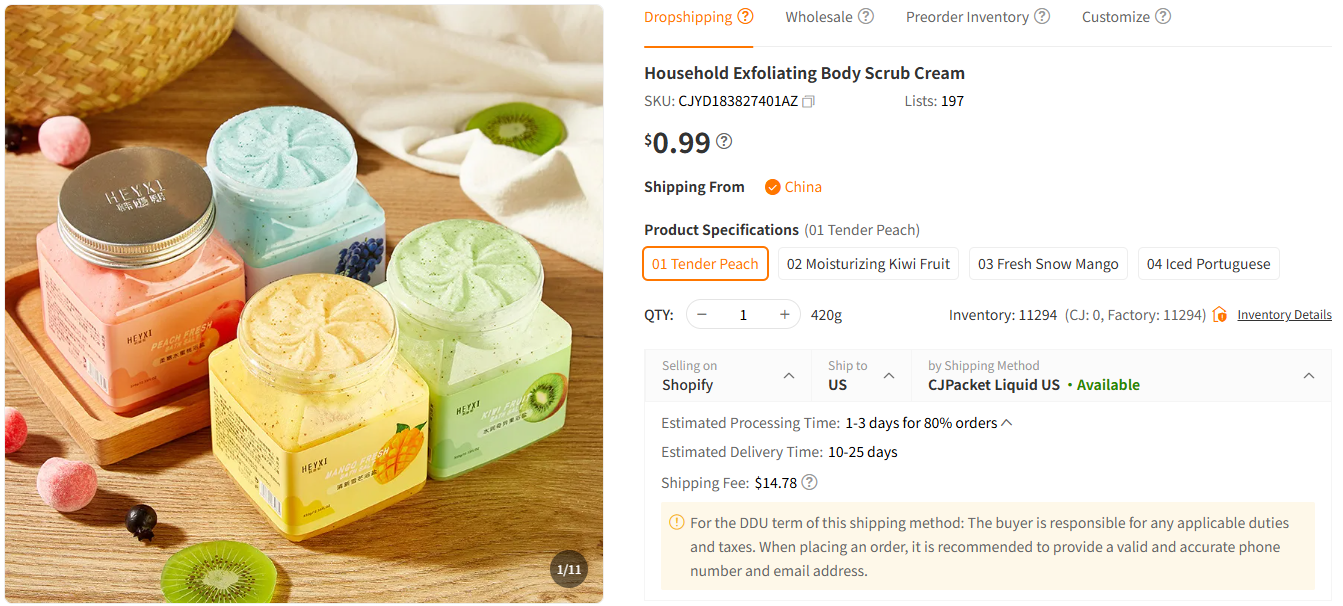Select the 04 Iced Portuguese variant
Image resolution: width=1343 pixels, height=606 pixels.
point(1208,263)
